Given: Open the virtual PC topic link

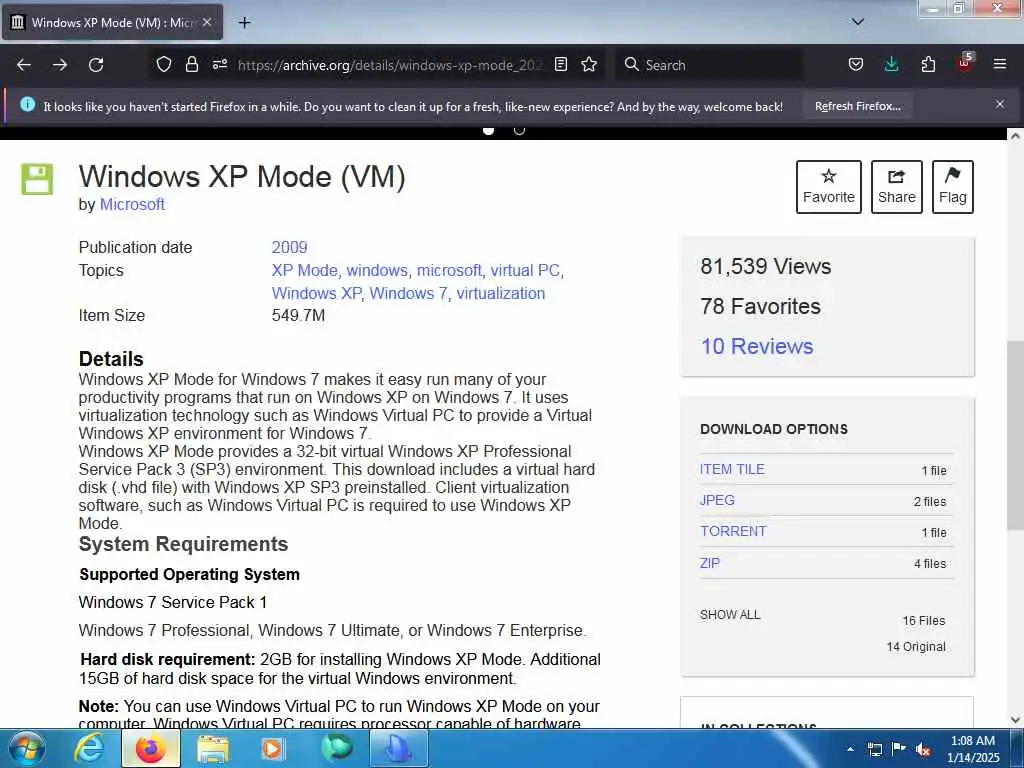Looking at the screenshot, I should pos(525,270).
